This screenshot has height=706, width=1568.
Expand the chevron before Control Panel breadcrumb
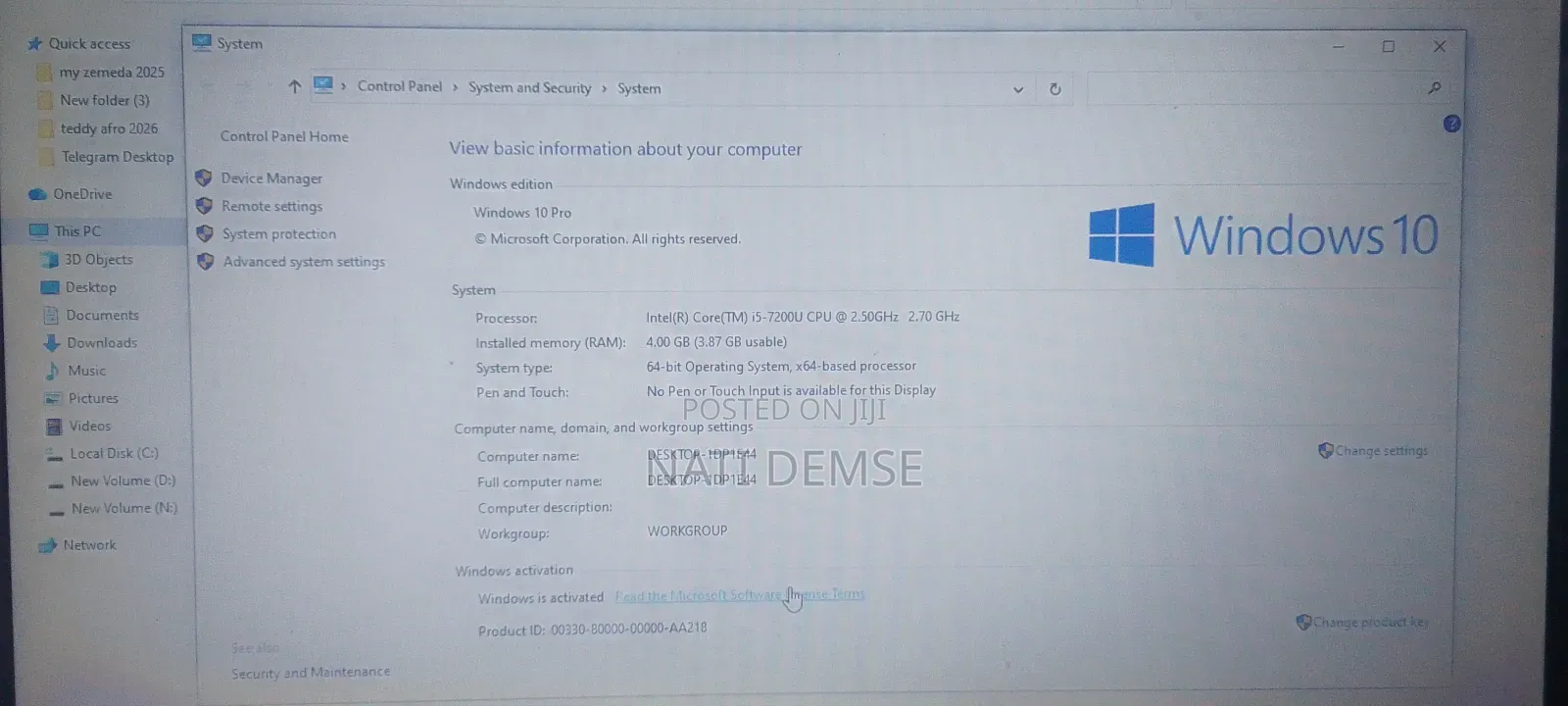[343, 86]
